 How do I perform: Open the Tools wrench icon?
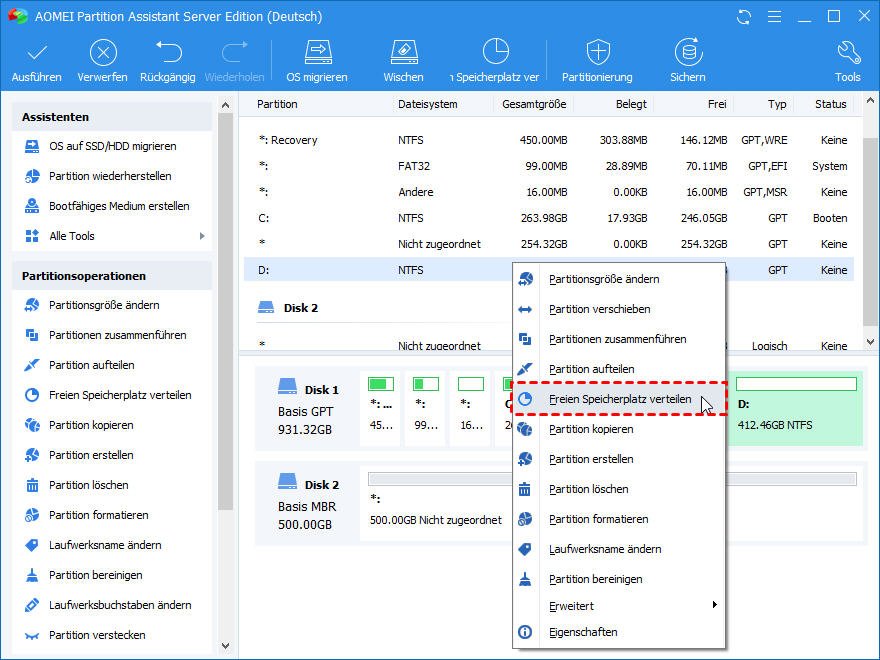(847, 54)
